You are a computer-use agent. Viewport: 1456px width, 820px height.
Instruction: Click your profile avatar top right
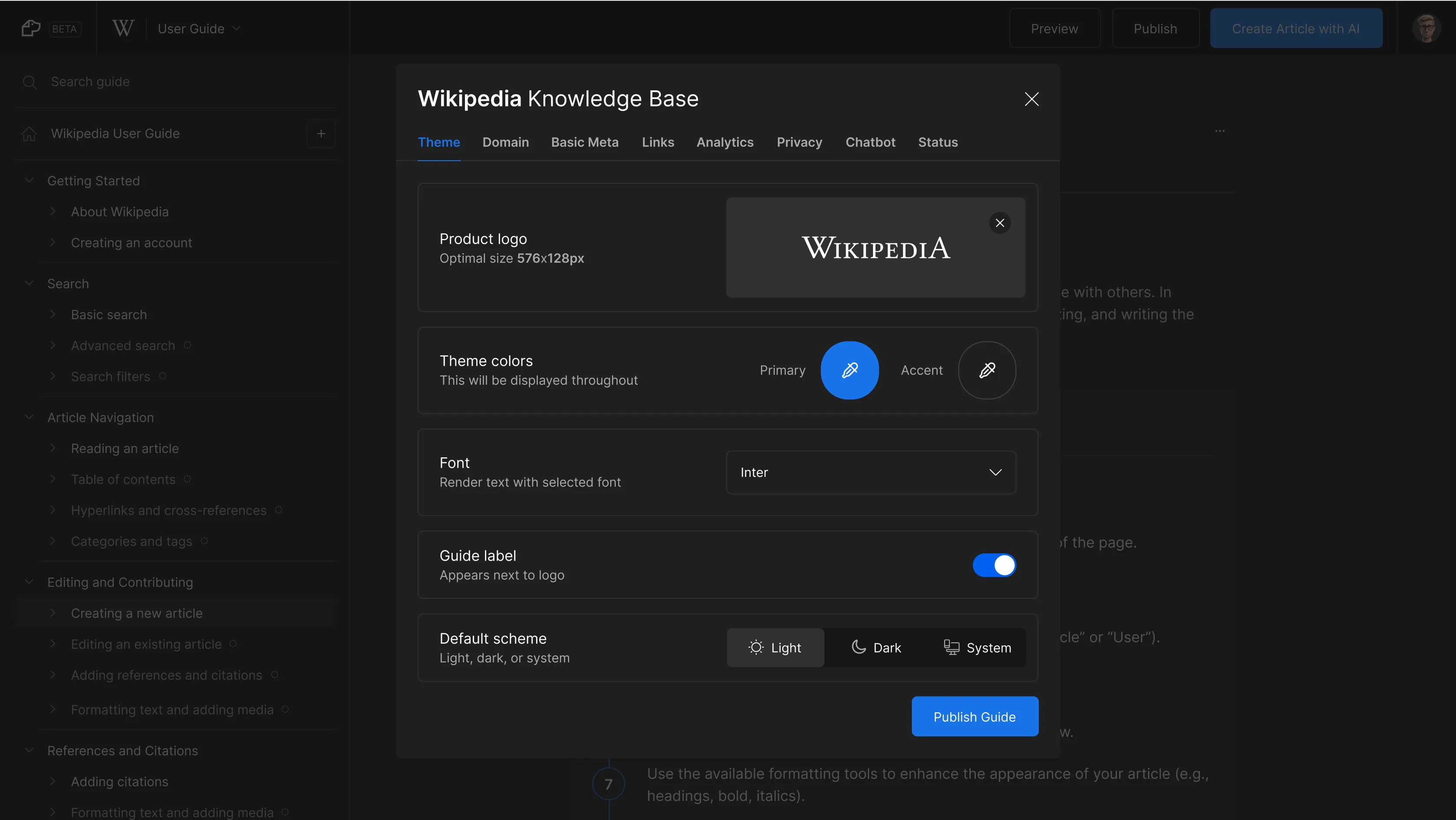[x=1426, y=28]
